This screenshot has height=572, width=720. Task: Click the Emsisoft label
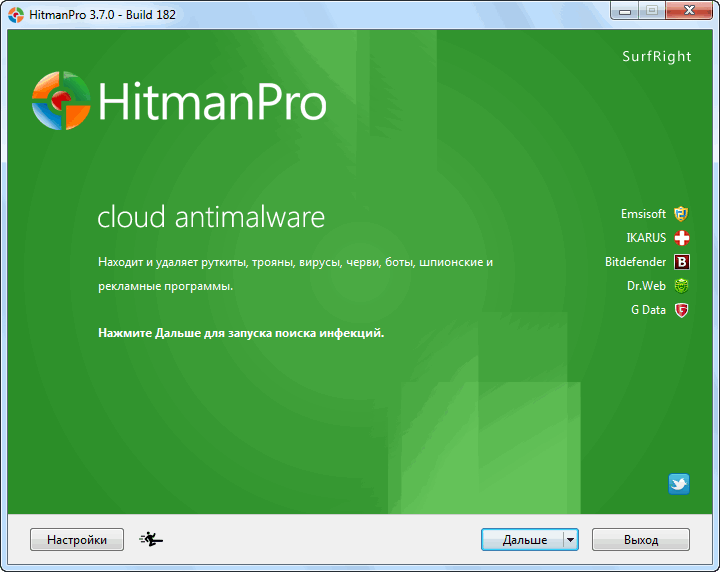point(643,214)
